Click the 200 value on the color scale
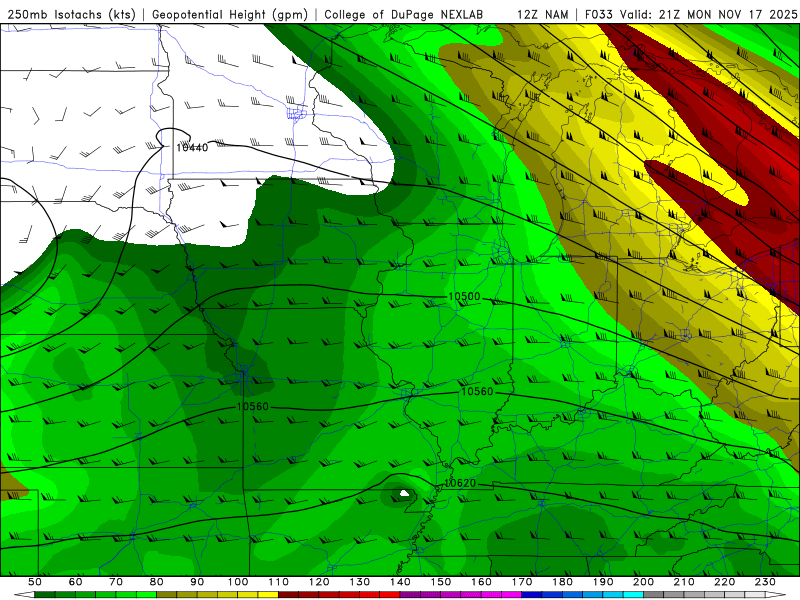This screenshot has width=800, height=600. [643, 582]
